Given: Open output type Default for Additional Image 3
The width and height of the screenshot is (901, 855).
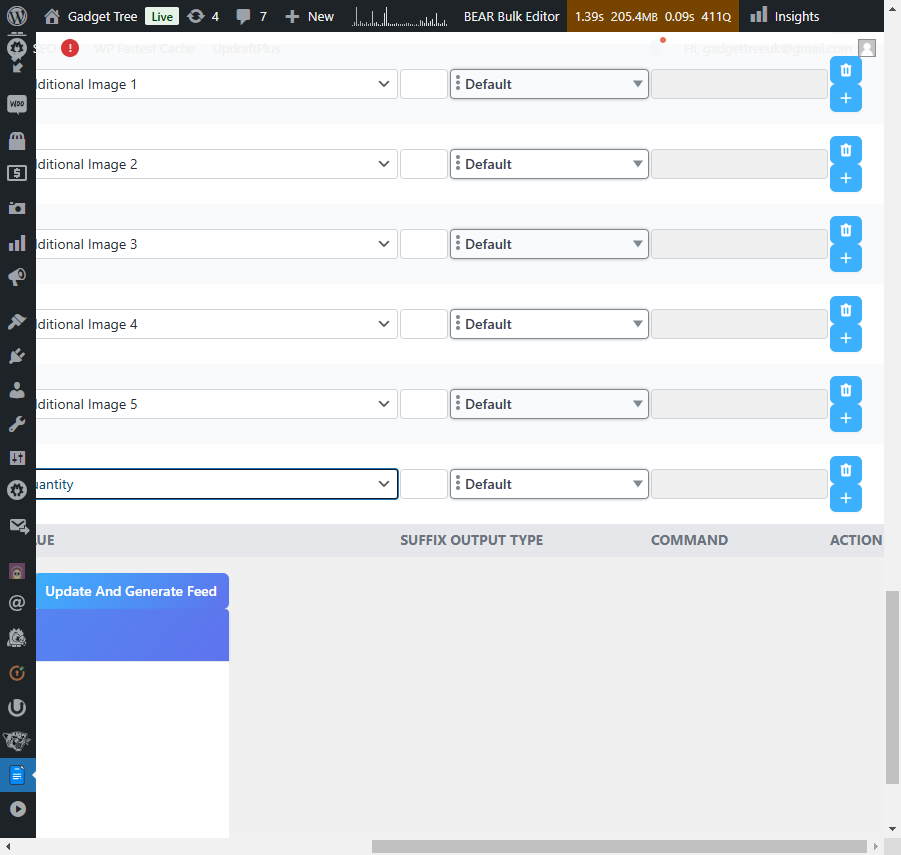Looking at the screenshot, I should (x=549, y=244).
